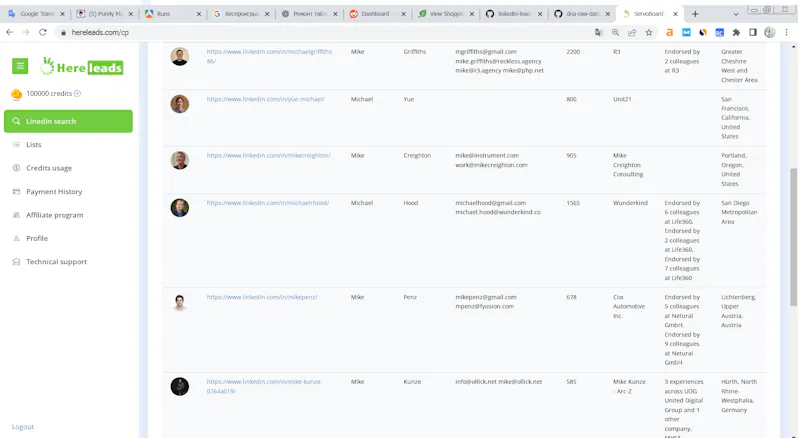Open the mikepenz LinkedIn link
800x438 pixels.
pos(262,297)
